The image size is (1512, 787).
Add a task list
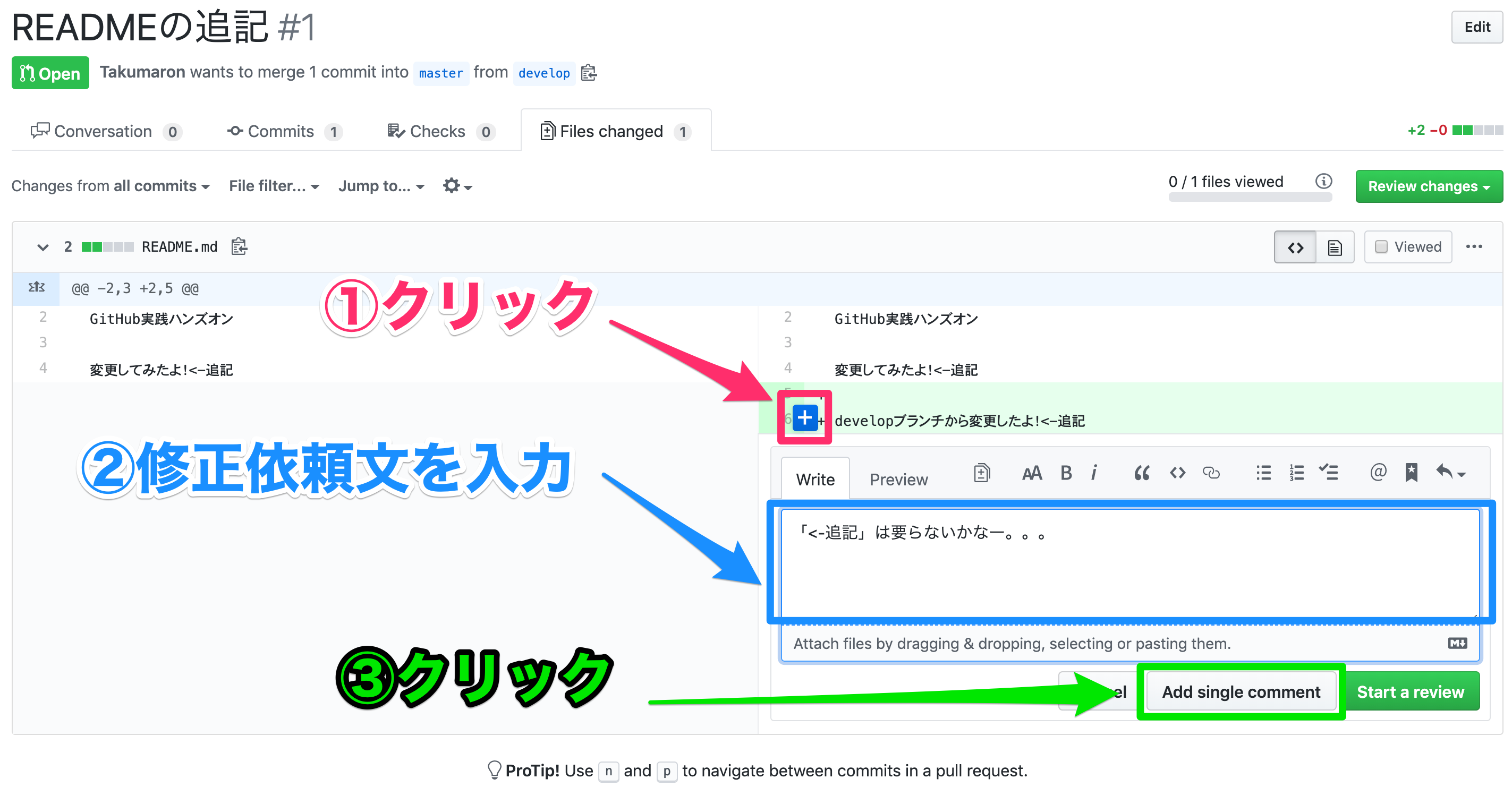point(1328,473)
